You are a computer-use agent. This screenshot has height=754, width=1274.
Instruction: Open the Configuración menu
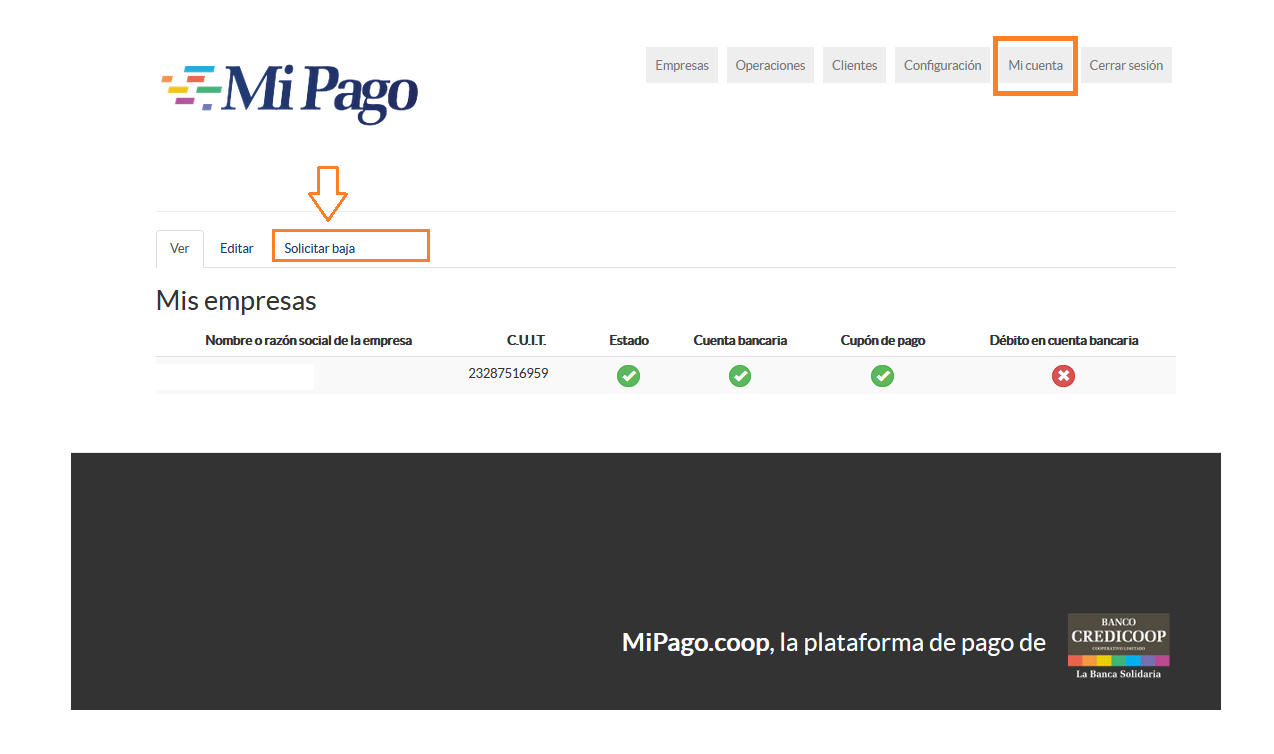[x=942, y=65]
